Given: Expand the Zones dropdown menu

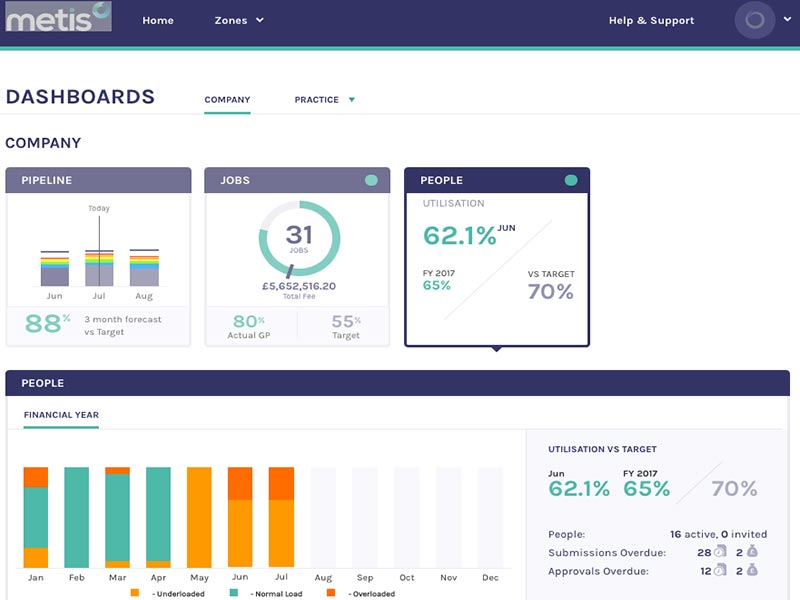Looking at the screenshot, I should pyautogui.click(x=240, y=19).
